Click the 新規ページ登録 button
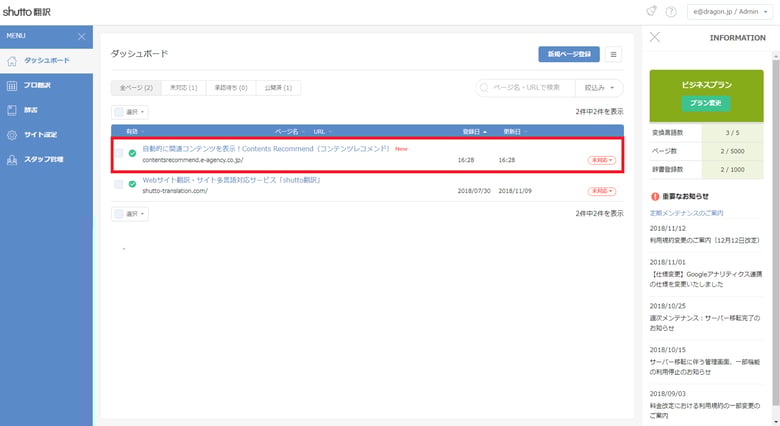780x426 pixels. coord(569,54)
